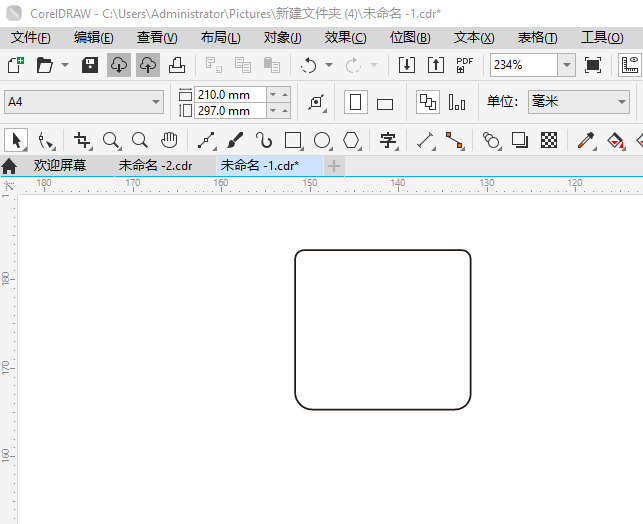Expand the Open recent files arrow
Image resolution: width=643 pixels, height=524 pixels.
(65, 65)
